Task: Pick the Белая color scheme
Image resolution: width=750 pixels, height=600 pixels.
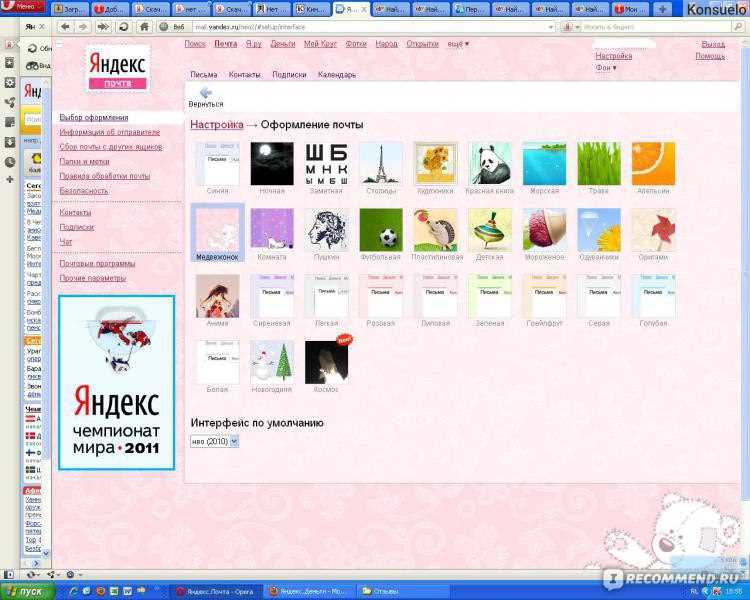Action: point(218,362)
